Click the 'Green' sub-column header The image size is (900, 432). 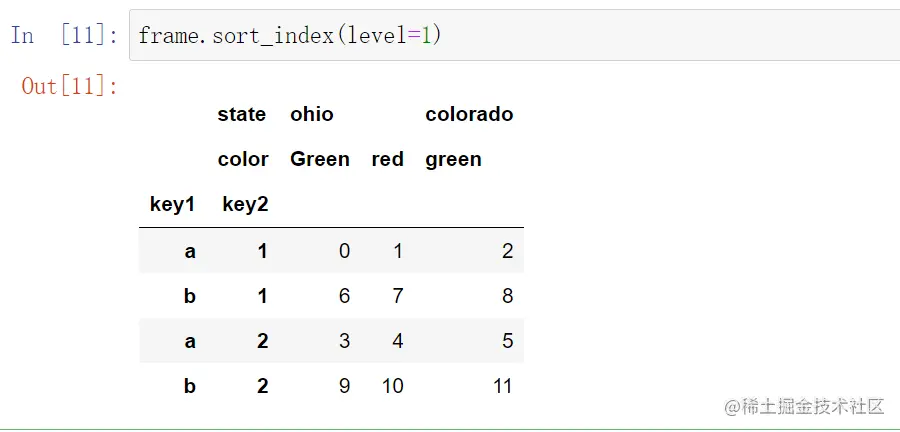pos(320,159)
